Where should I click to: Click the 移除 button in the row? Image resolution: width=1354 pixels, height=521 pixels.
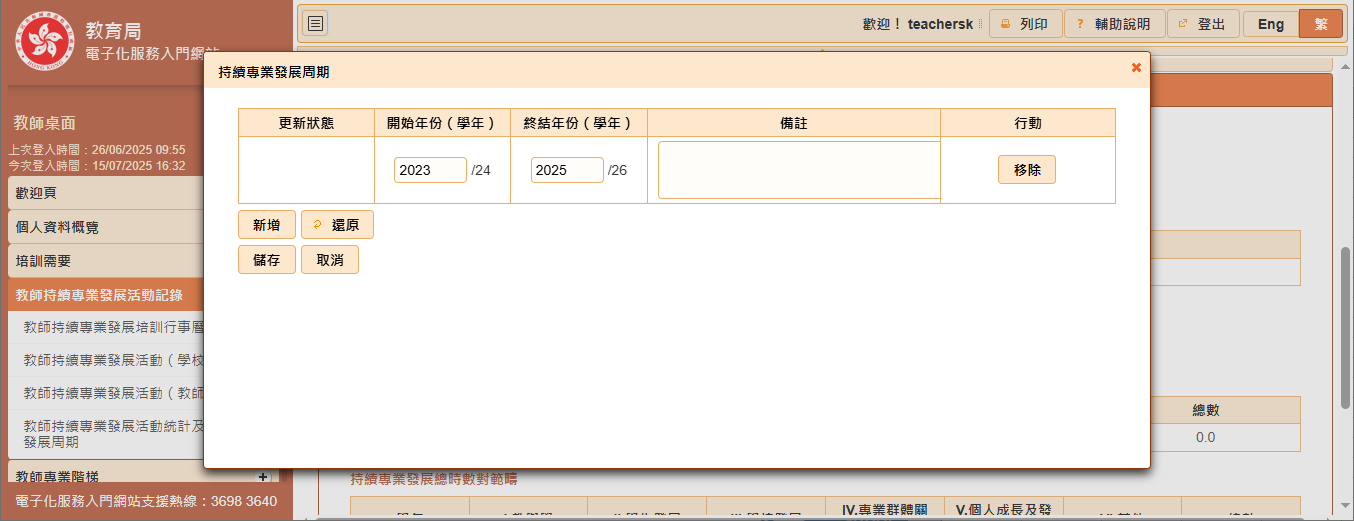[x=1027, y=170]
